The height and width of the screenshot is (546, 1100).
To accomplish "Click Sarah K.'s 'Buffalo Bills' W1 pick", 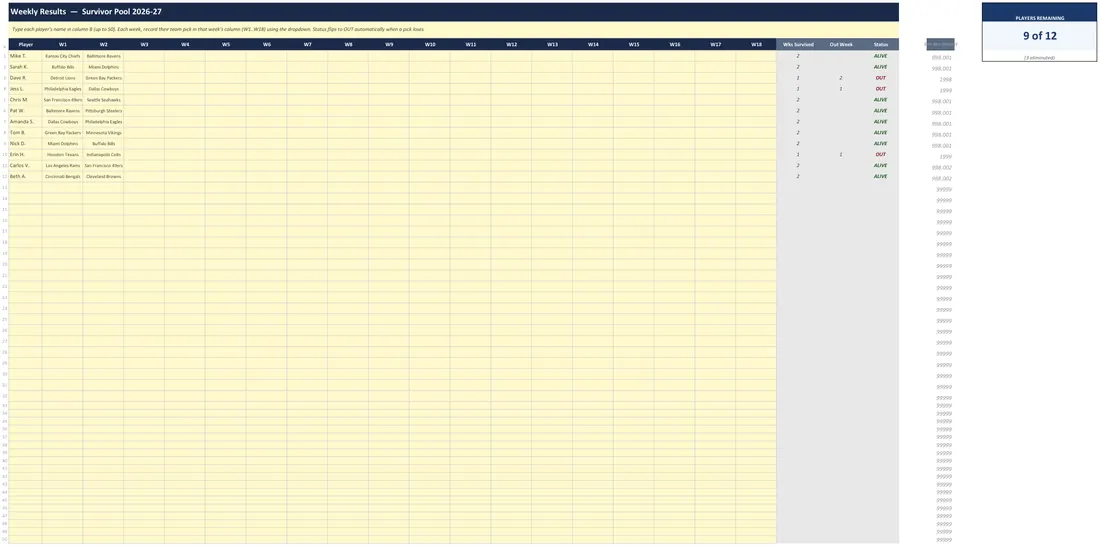I will 62,67.
